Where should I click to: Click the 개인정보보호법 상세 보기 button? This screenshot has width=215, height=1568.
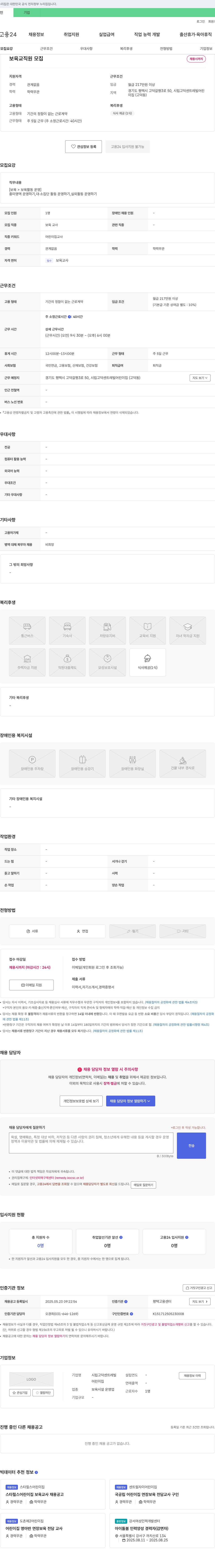(x=81, y=1101)
